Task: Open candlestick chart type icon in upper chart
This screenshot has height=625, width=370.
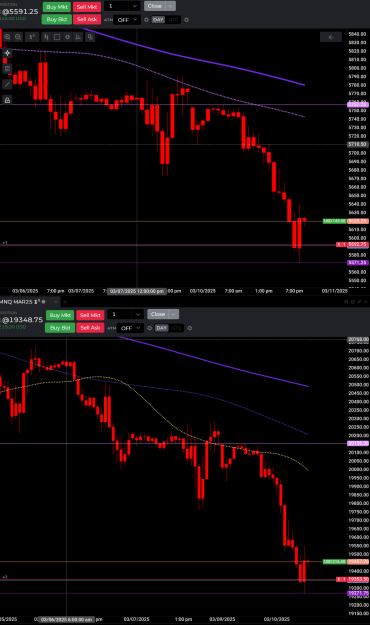Action: [46, 37]
